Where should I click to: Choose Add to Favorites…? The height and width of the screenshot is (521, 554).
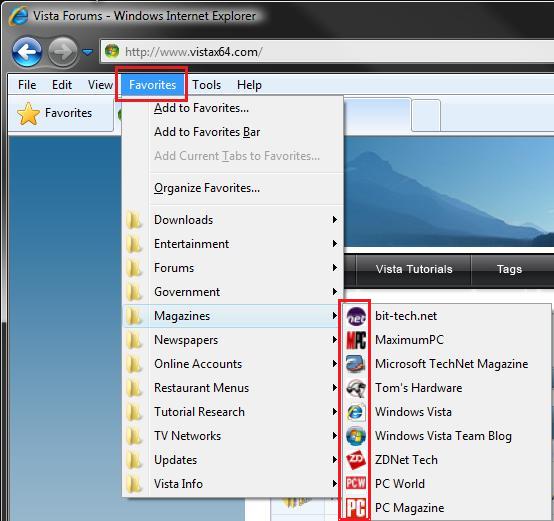pos(233,108)
